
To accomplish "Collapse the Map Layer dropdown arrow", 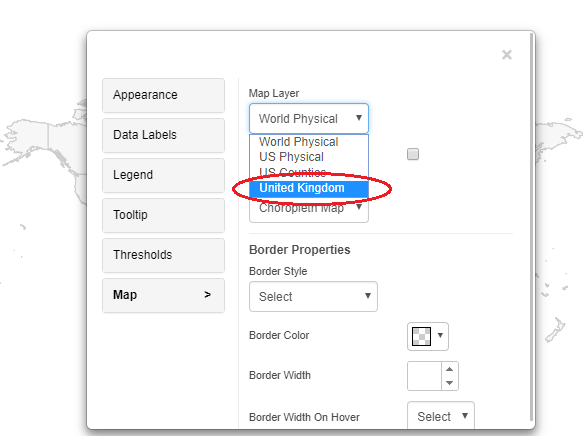I will click(x=358, y=118).
